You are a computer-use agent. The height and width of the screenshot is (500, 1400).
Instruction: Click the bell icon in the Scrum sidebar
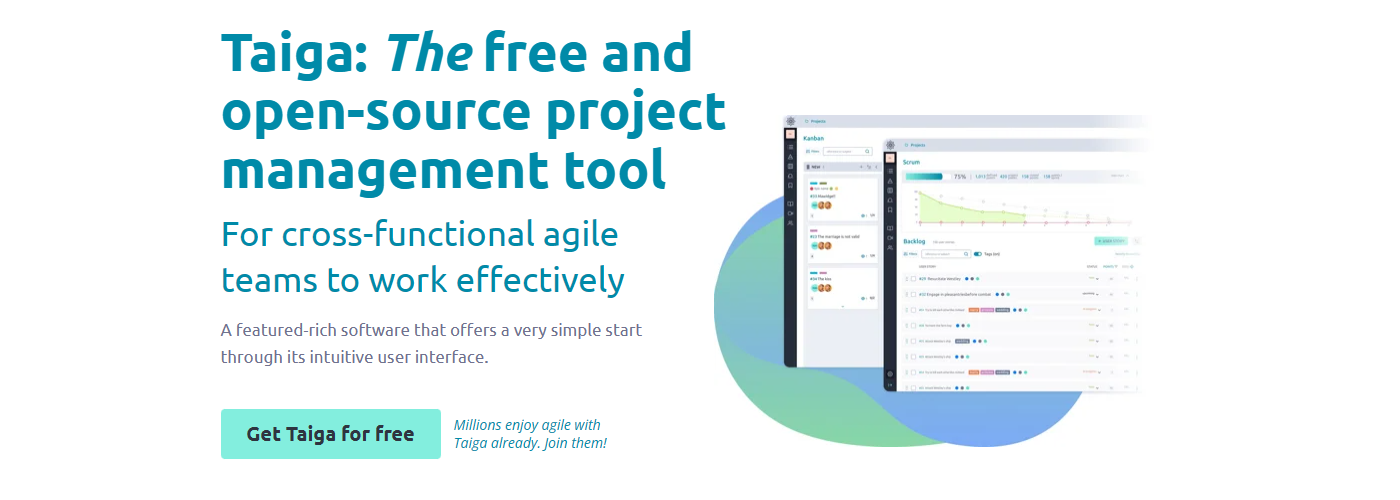tap(890, 200)
